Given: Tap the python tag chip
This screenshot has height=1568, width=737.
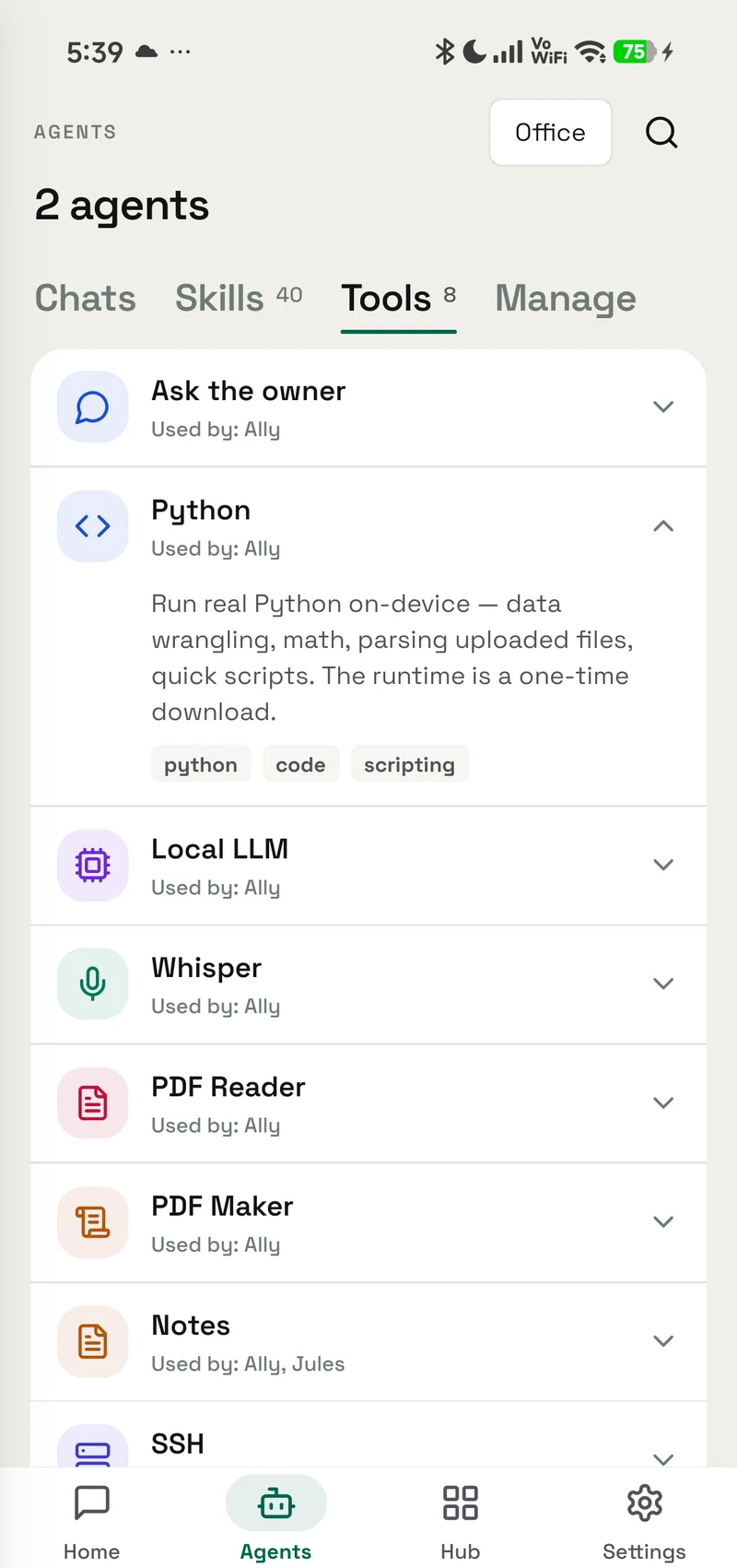Looking at the screenshot, I should tap(201, 764).
